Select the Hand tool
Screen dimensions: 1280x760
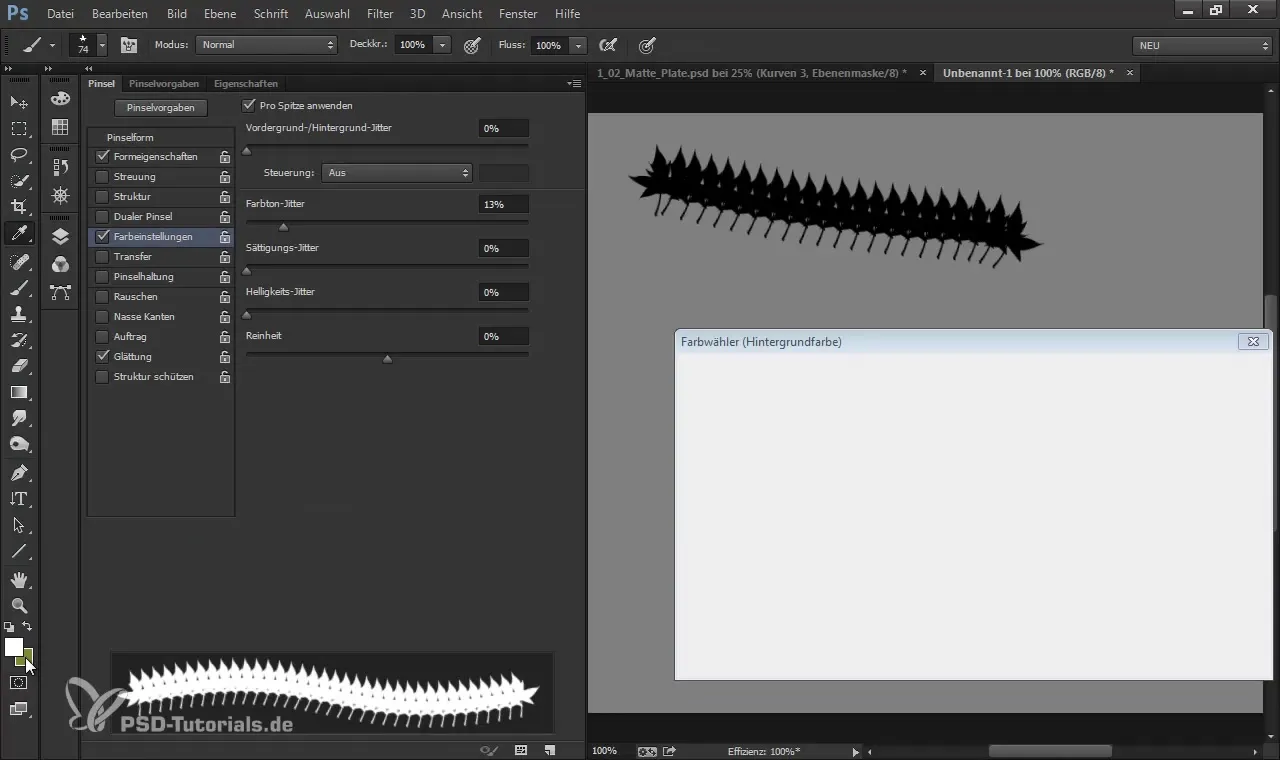[x=19, y=579]
